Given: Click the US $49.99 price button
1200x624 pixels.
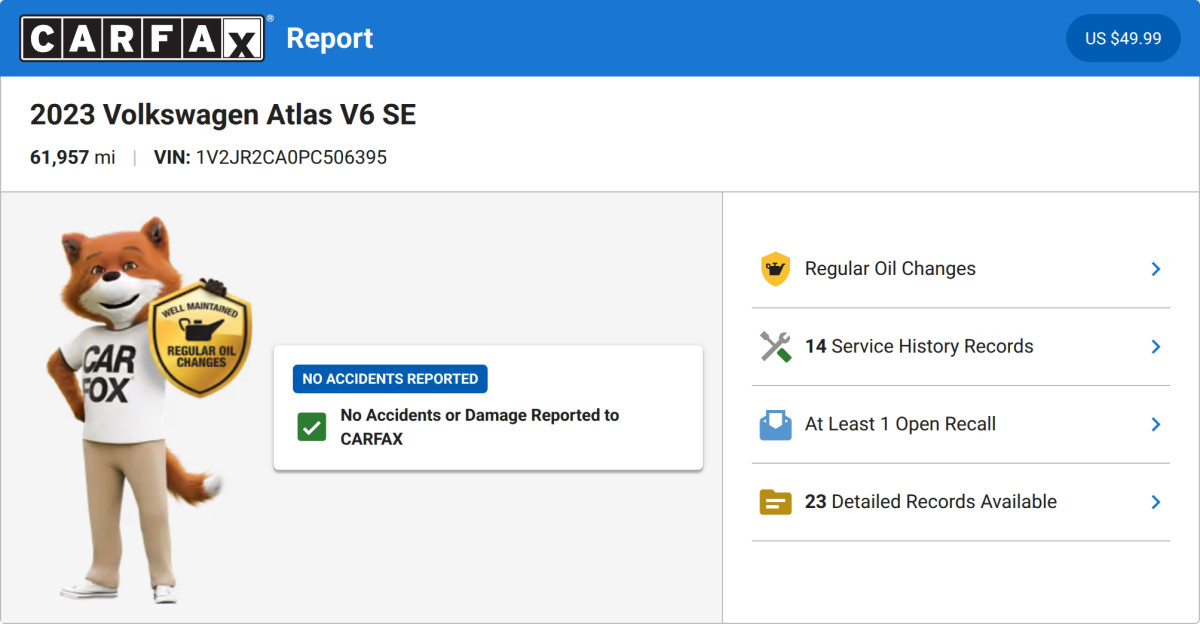Looking at the screenshot, I should point(1123,38).
